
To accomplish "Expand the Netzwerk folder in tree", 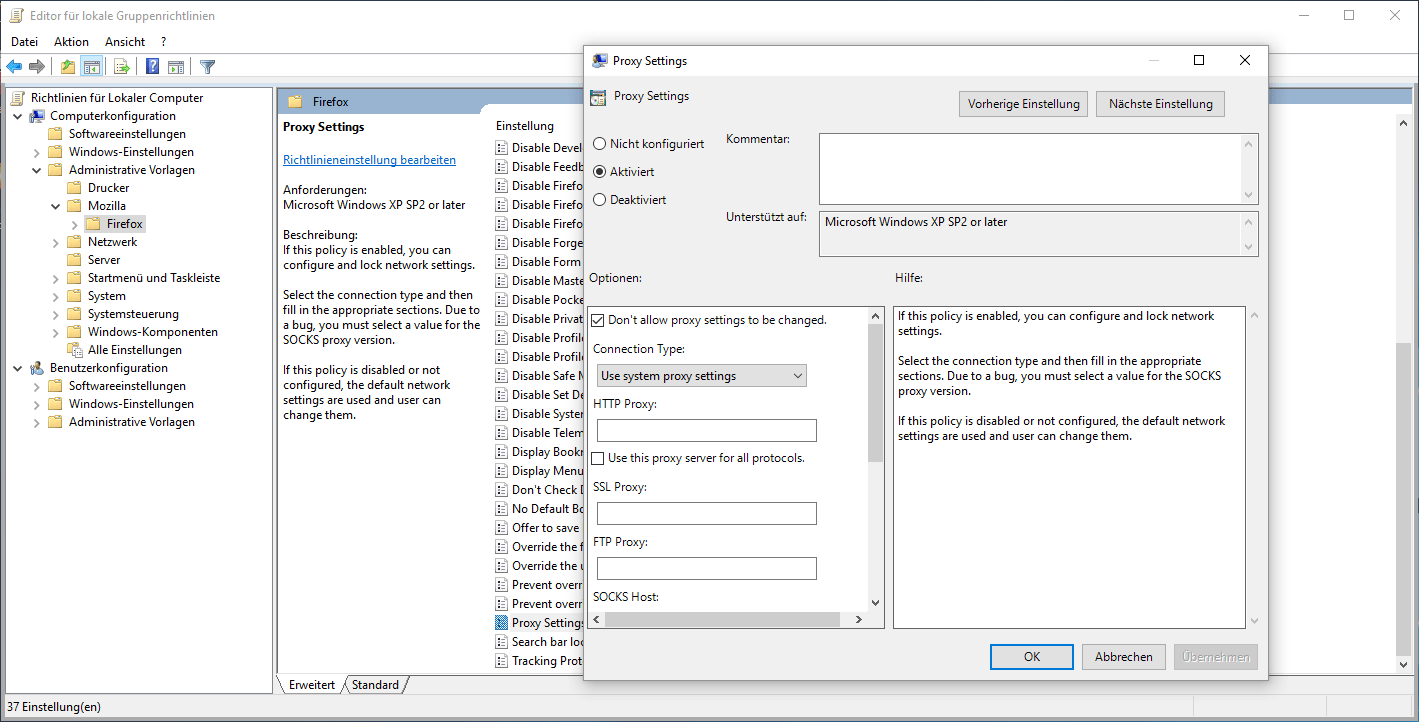I will click(55, 242).
